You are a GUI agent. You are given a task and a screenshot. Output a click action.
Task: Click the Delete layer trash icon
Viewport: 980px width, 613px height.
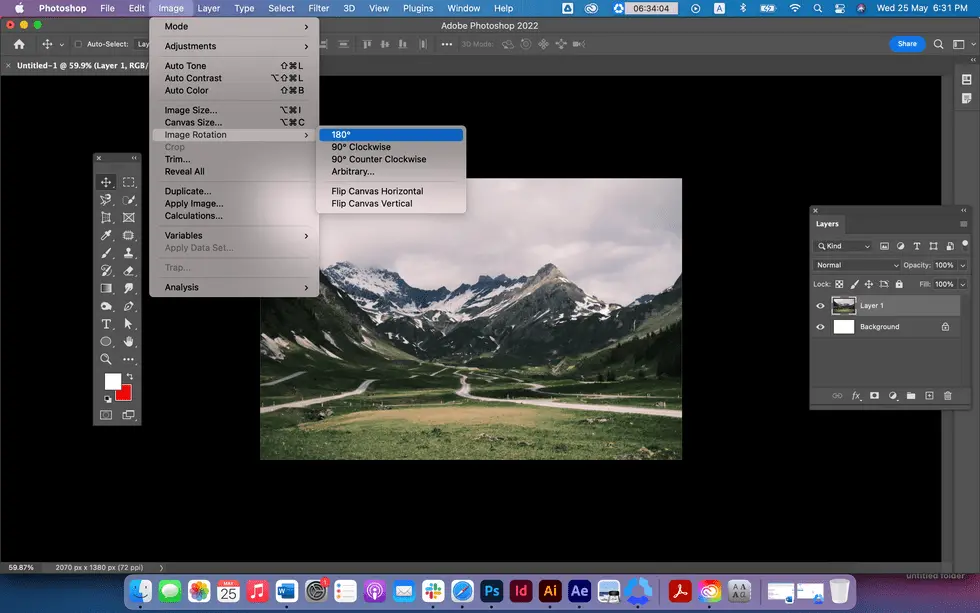[x=948, y=395]
